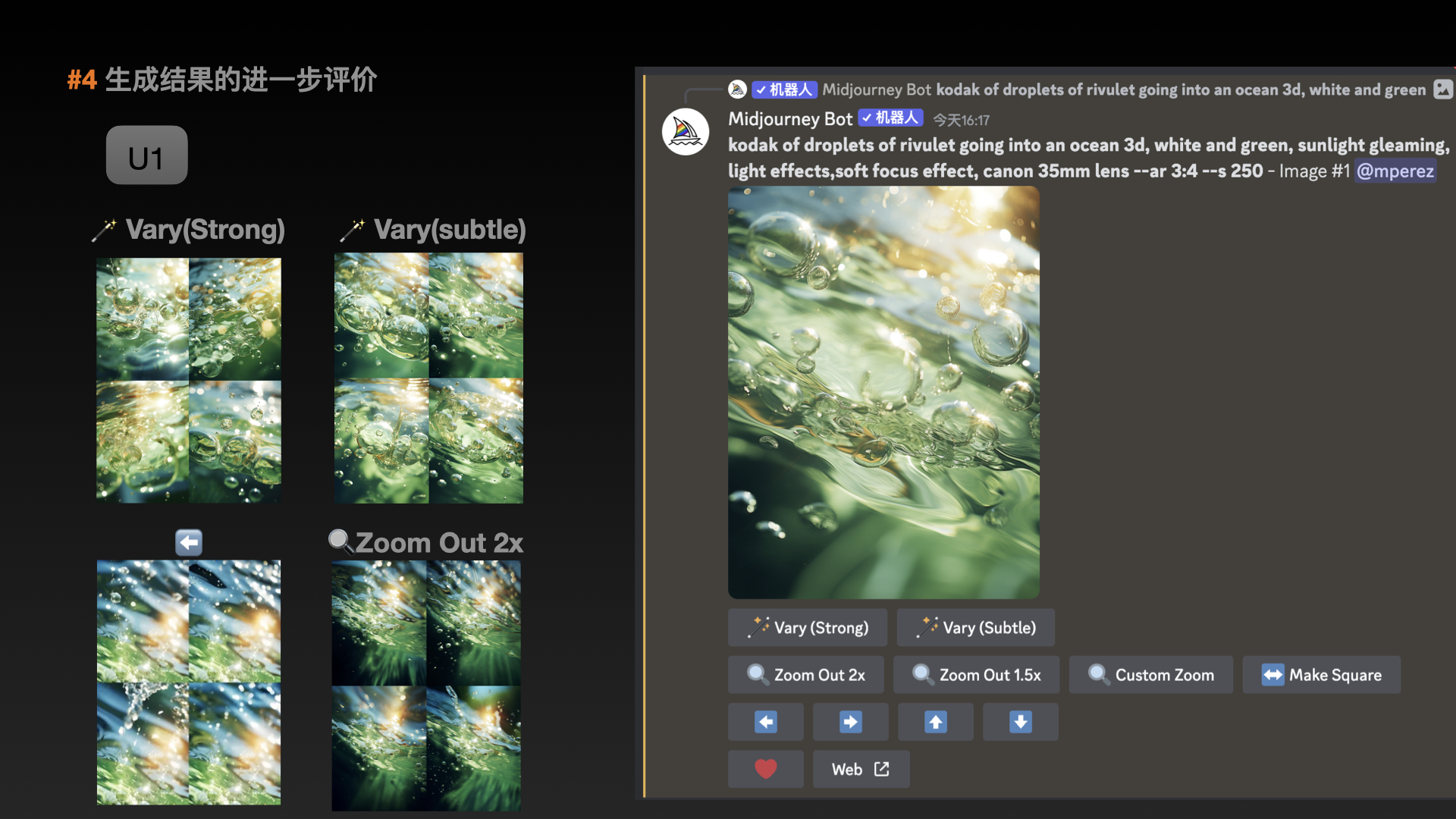This screenshot has width=1456, height=819.
Task: Click the Midjourney Bot sailboat avatar
Action: point(686,132)
